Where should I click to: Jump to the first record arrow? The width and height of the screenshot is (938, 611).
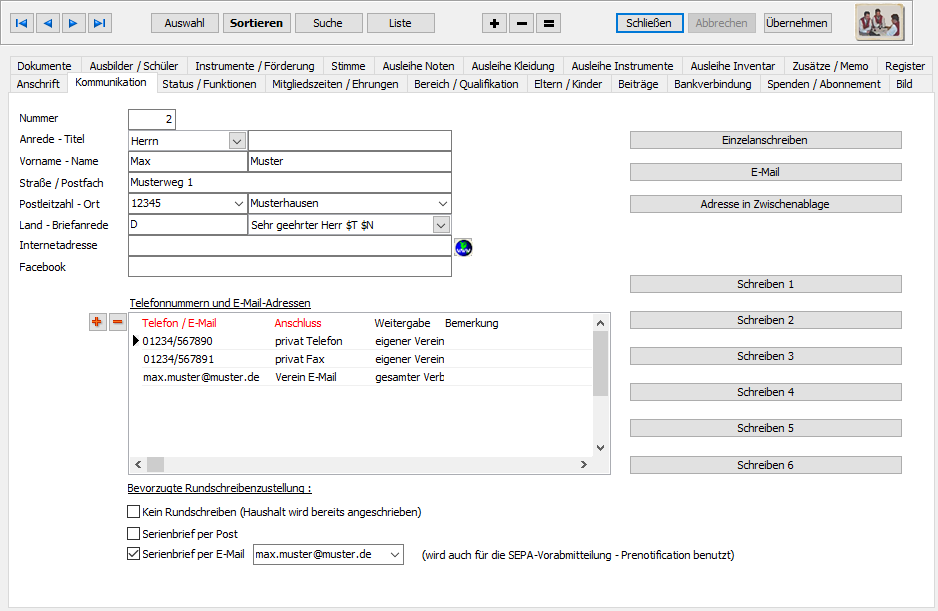[22, 23]
